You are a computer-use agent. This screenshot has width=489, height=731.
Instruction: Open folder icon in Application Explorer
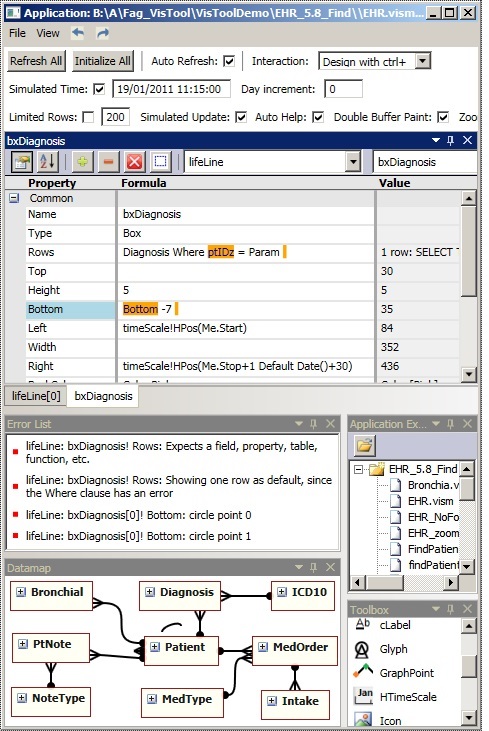(364, 445)
